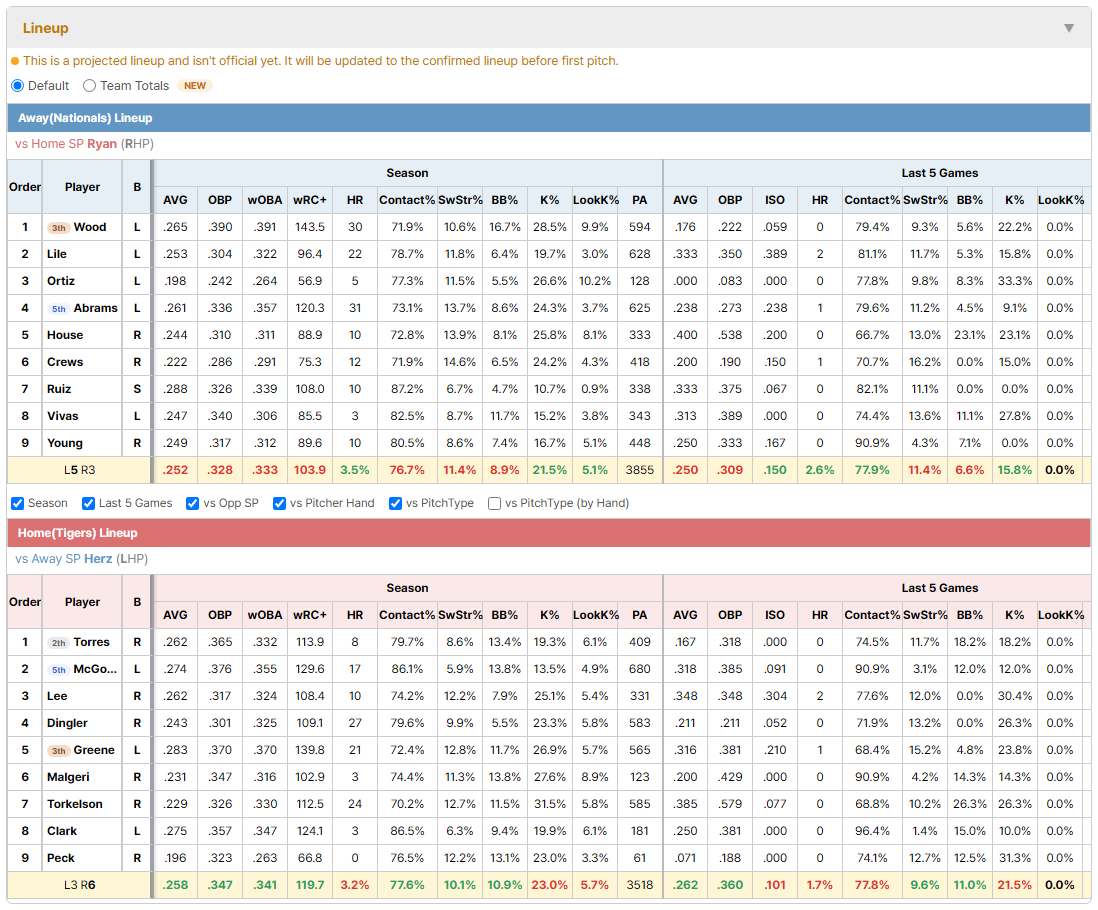Viewport: 1098px width, 910px height.
Task: Select the Default view radio button
Action: (18, 85)
